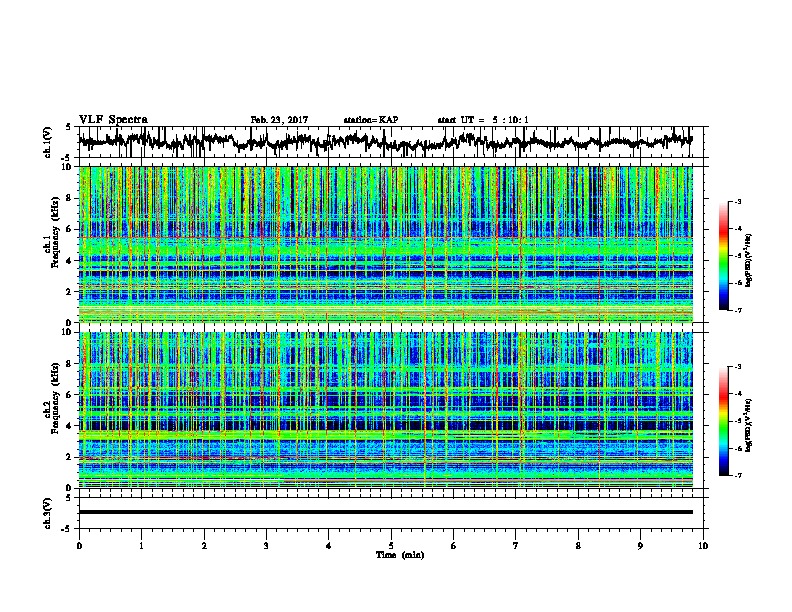Click time axis tick label 10
The width and height of the screenshot is (792, 612).
703,546
